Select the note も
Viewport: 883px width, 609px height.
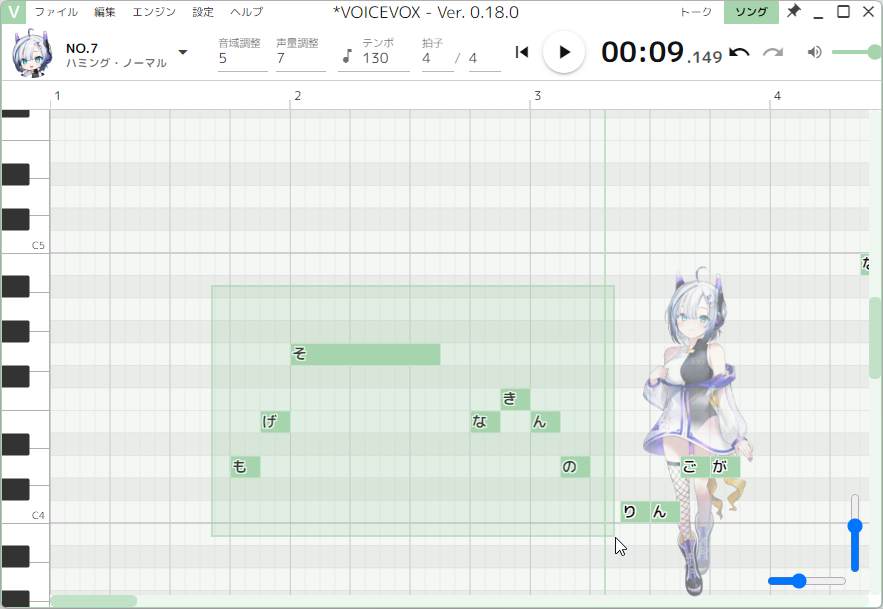(x=246, y=466)
